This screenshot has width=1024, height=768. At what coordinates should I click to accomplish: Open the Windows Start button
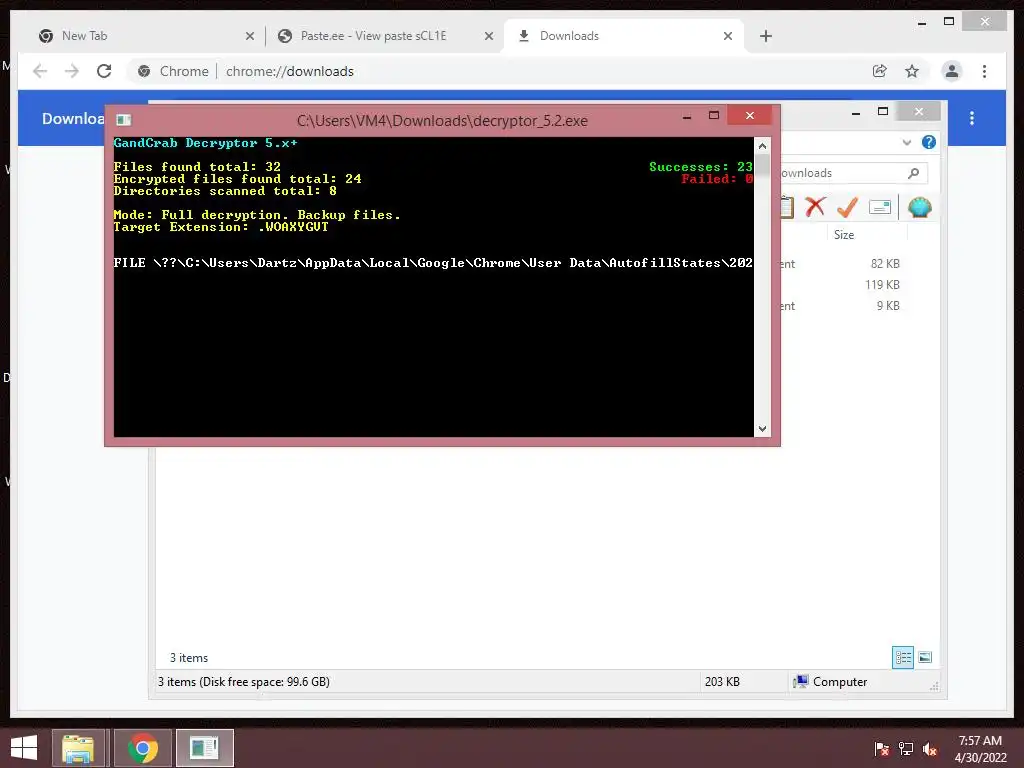click(x=24, y=748)
